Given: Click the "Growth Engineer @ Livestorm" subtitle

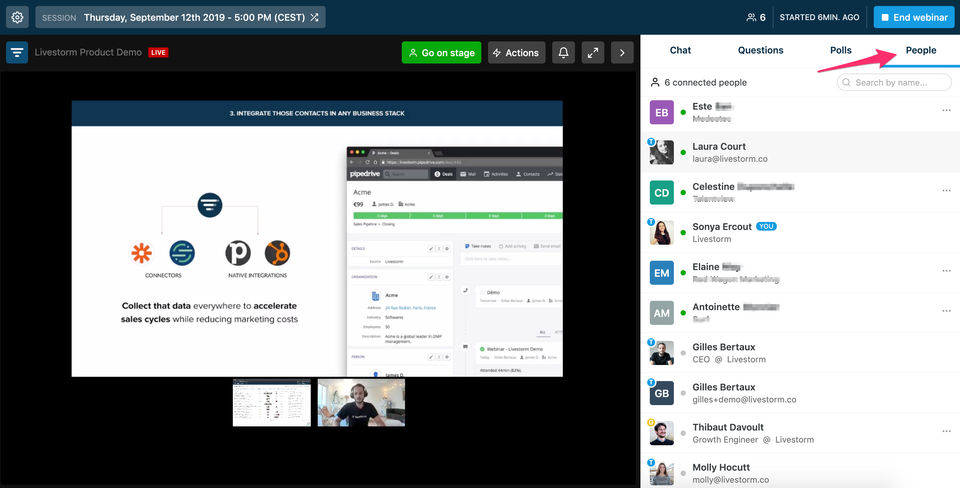Looking at the screenshot, I should (x=753, y=440).
